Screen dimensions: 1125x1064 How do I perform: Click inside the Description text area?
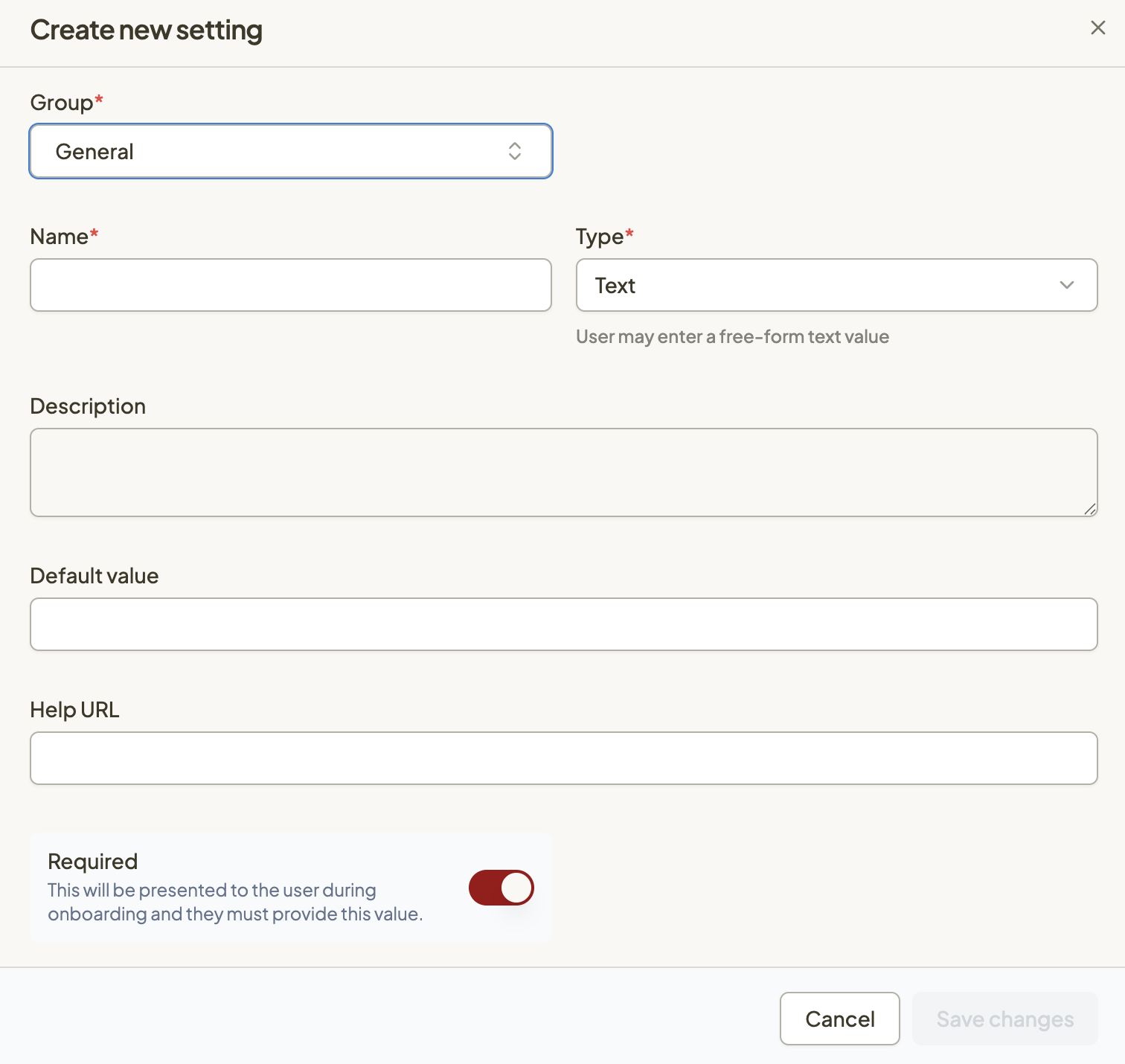click(563, 472)
